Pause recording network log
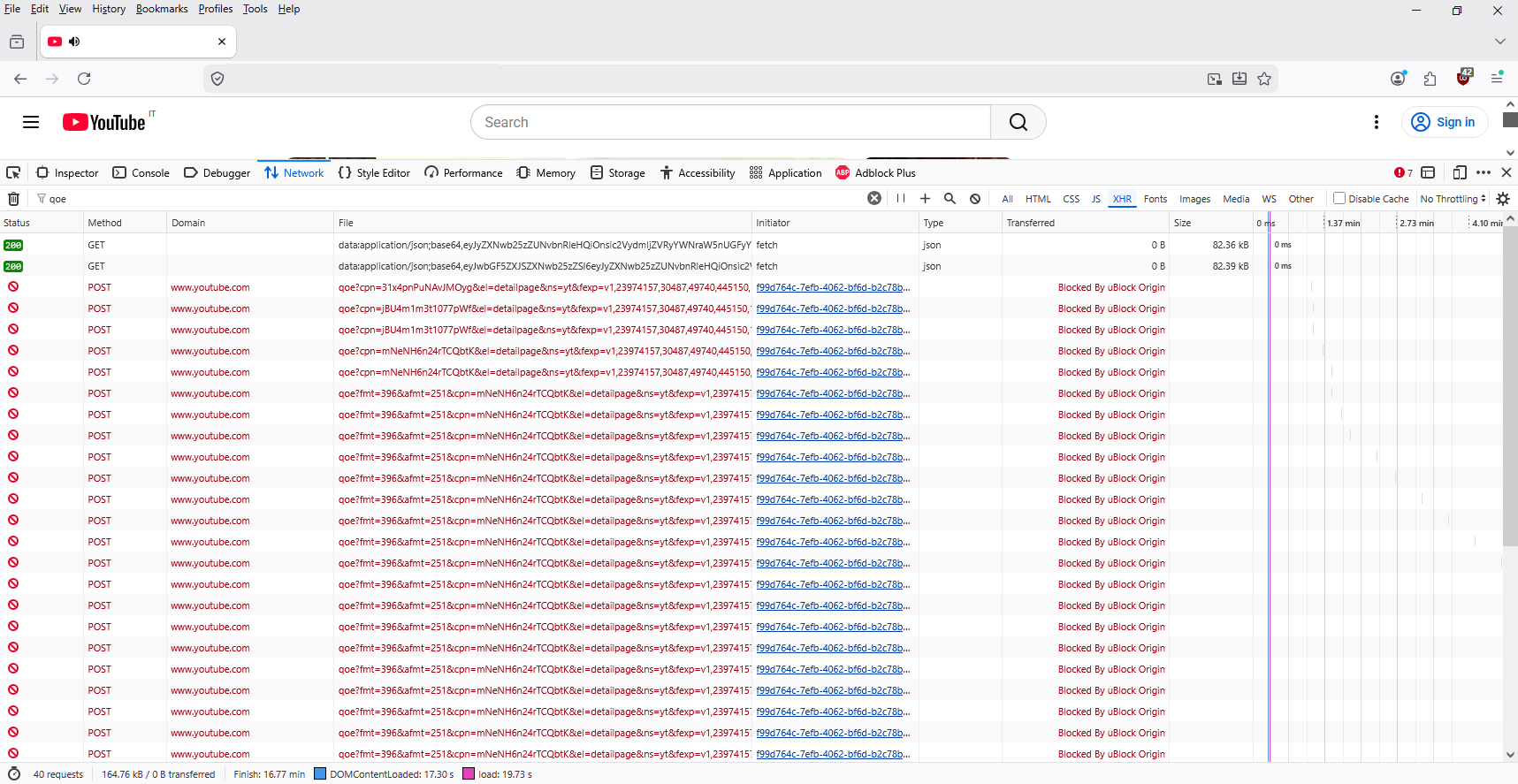Image resolution: width=1518 pixels, height=784 pixels. [900, 198]
